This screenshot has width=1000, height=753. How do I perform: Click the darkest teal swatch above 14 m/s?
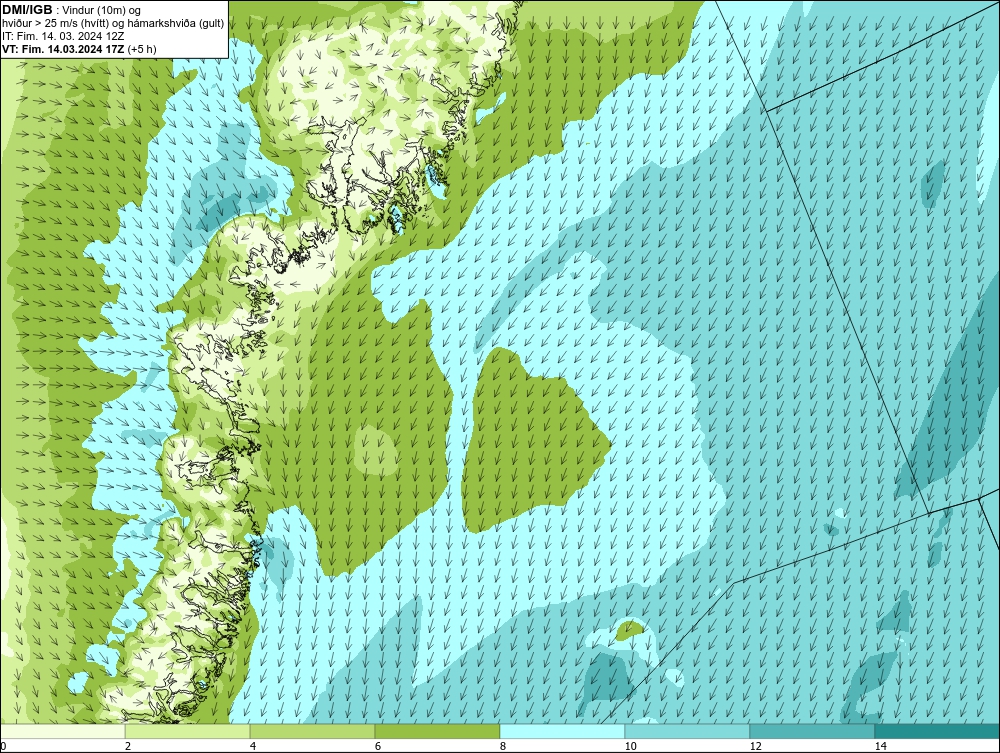938,731
